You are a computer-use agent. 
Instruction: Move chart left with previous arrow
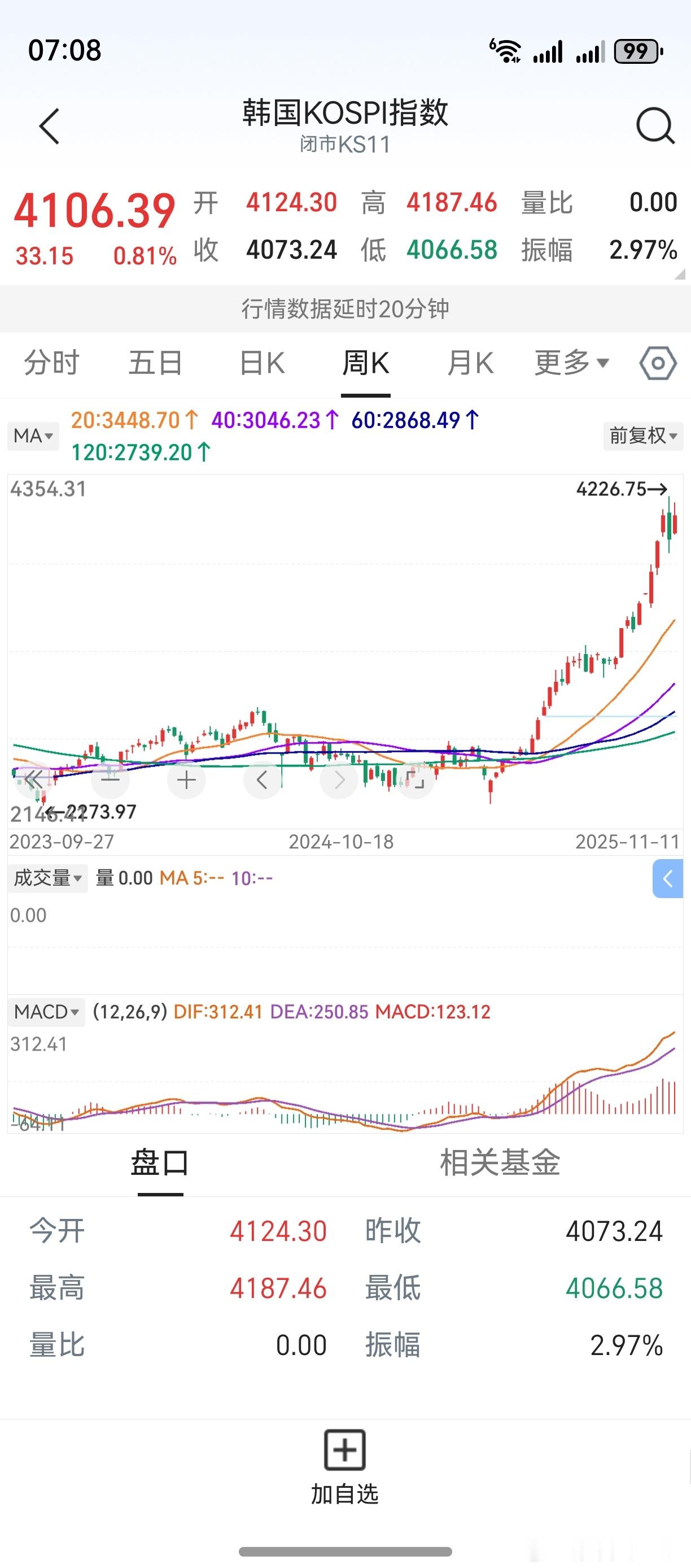[262, 779]
